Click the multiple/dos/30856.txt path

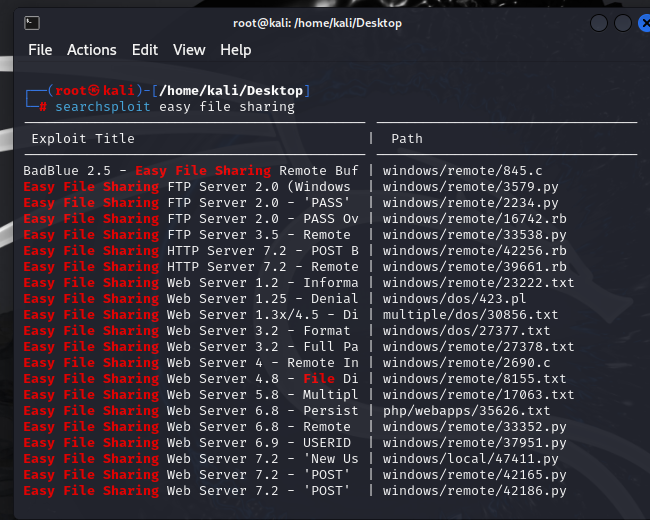point(470,315)
